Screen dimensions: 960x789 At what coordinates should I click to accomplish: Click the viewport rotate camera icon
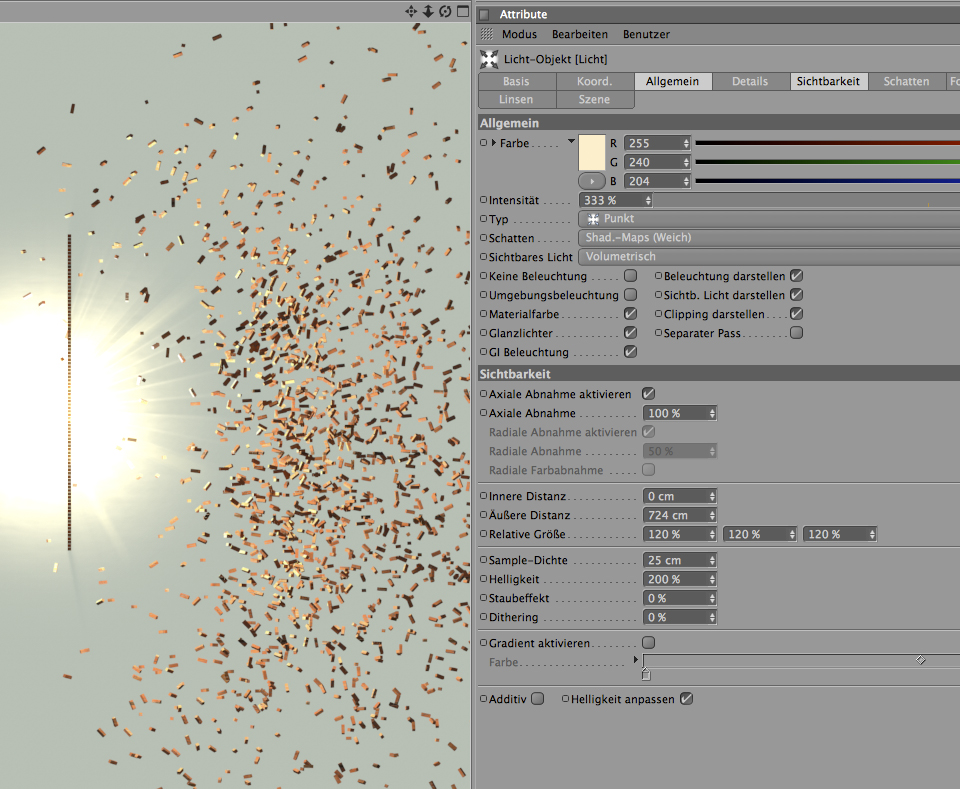445,11
